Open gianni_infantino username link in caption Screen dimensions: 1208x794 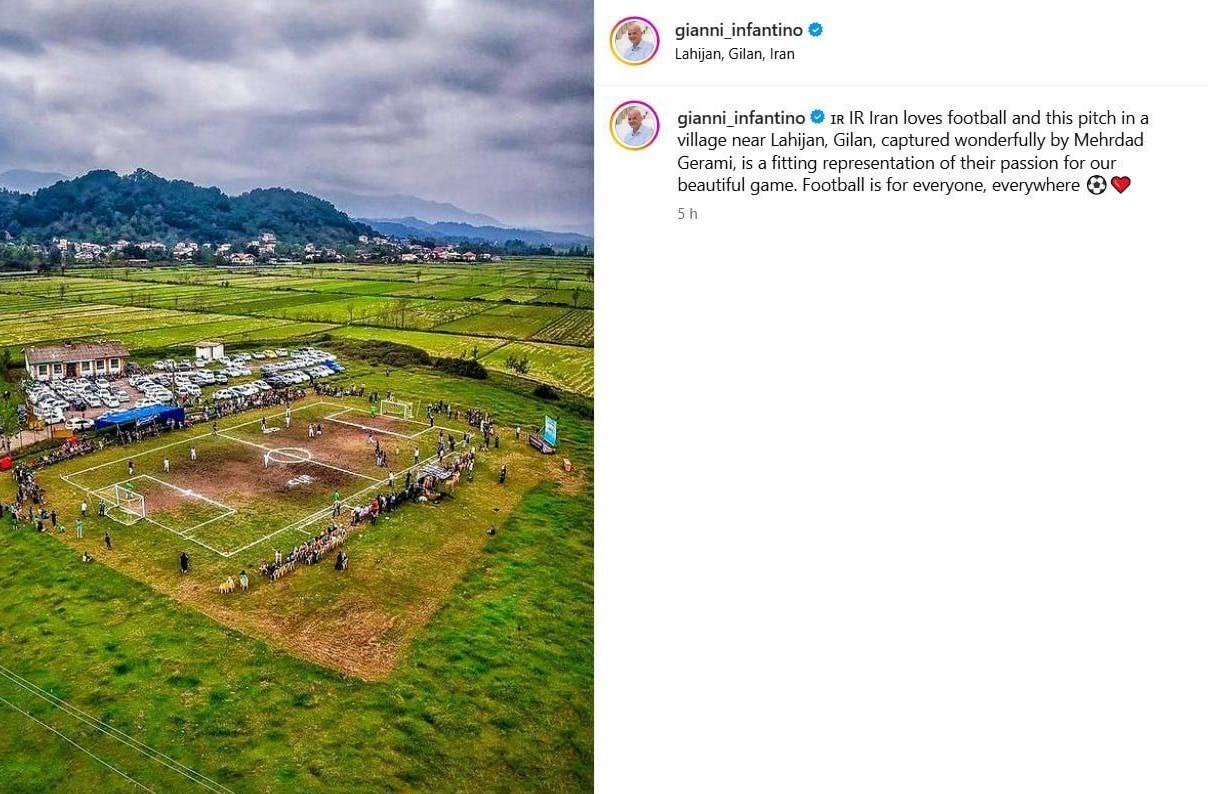click(741, 118)
